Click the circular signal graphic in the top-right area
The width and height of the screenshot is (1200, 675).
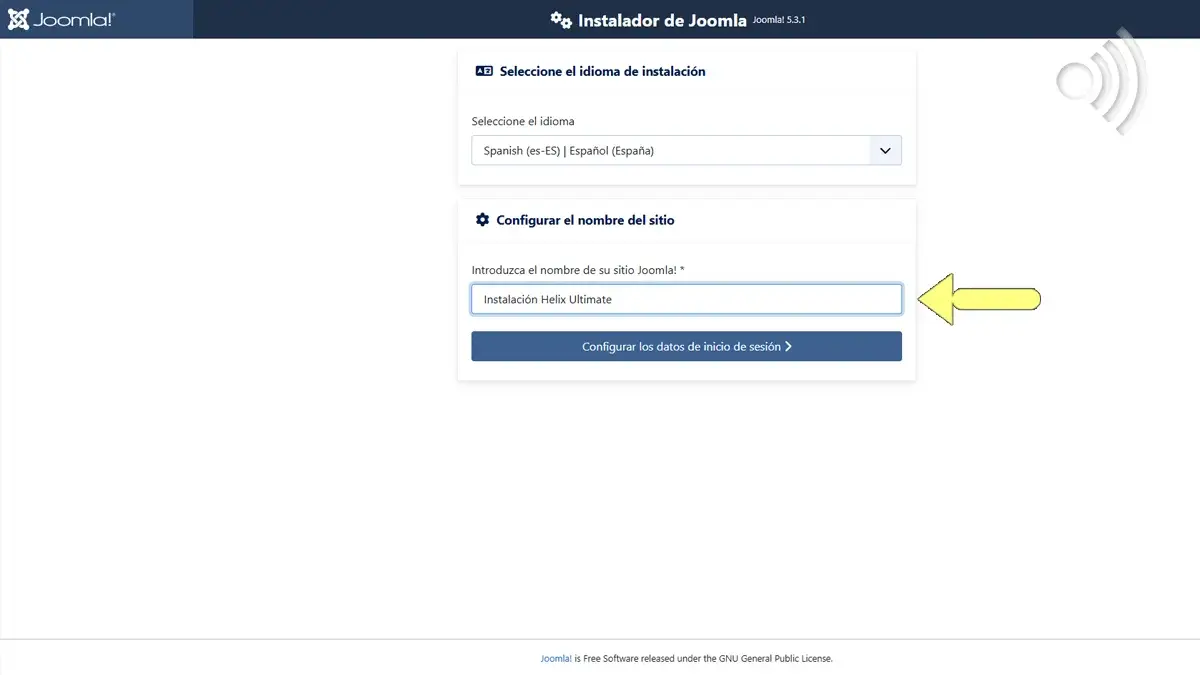point(1097,82)
